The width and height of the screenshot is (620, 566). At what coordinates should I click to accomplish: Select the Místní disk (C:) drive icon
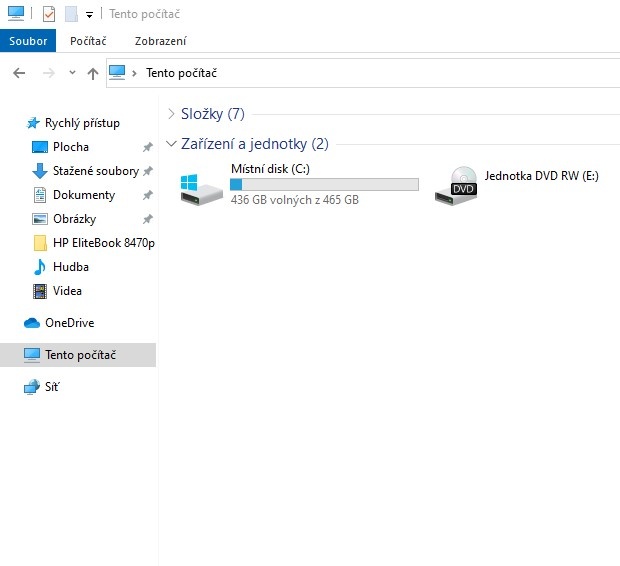202,189
